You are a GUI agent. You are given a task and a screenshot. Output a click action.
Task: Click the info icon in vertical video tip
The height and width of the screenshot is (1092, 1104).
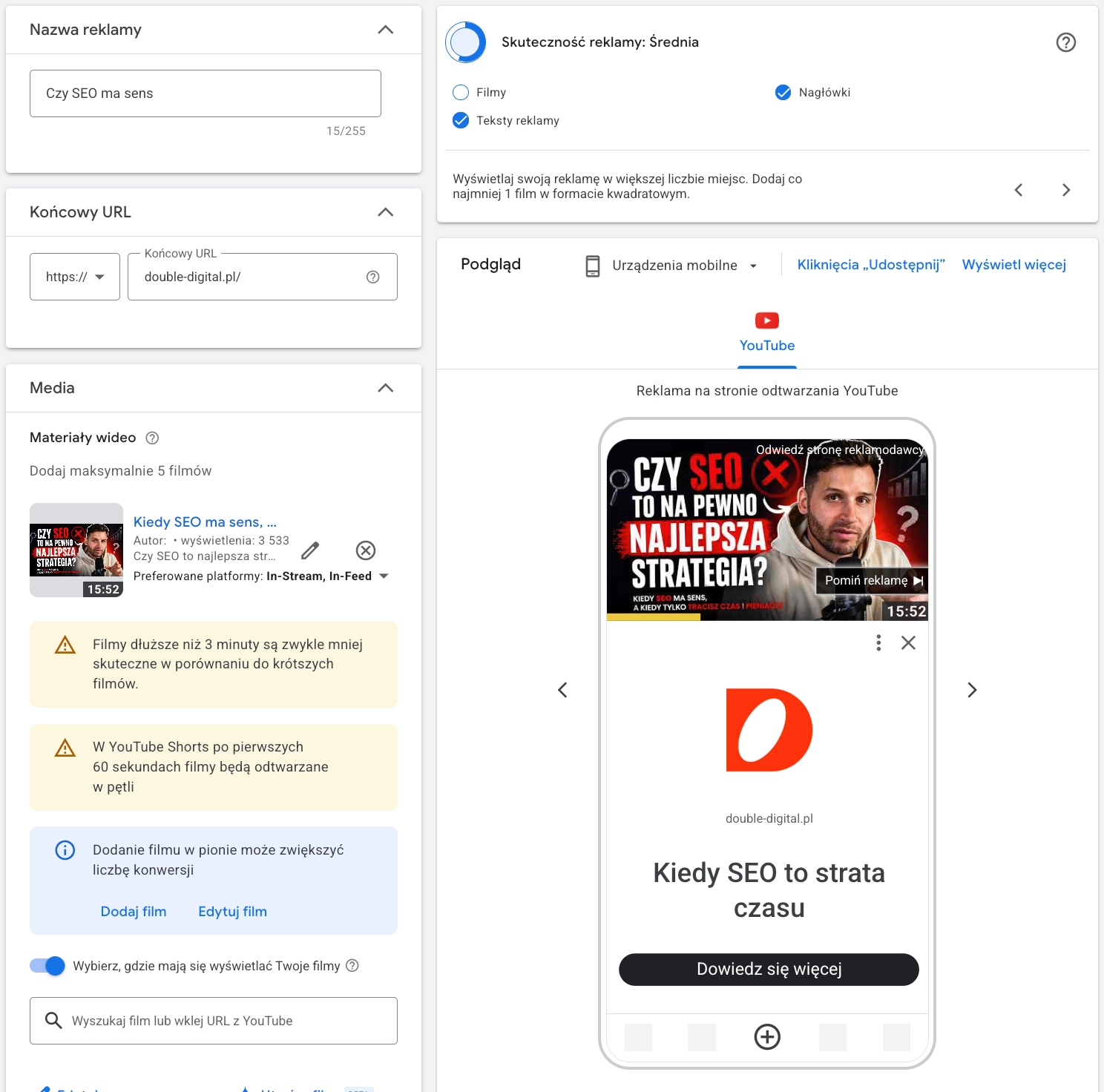click(x=65, y=850)
